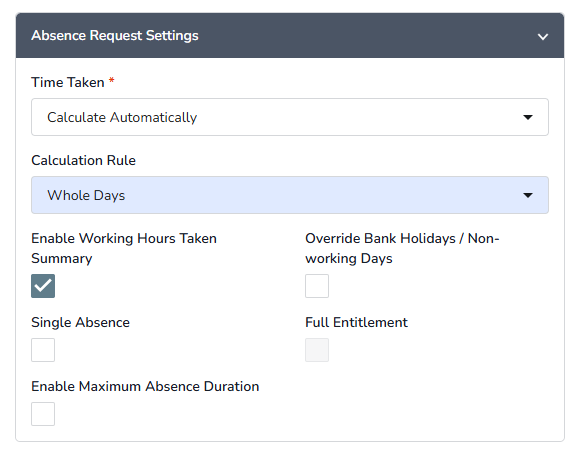Image resolution: width=575 pixels, height=450 pixels.
Task: Click the Time Taken dropdown arrow
Action: pos(528,117)
